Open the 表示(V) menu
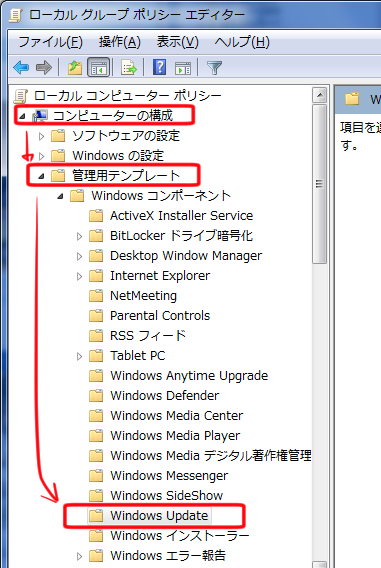 coord(177,42)
